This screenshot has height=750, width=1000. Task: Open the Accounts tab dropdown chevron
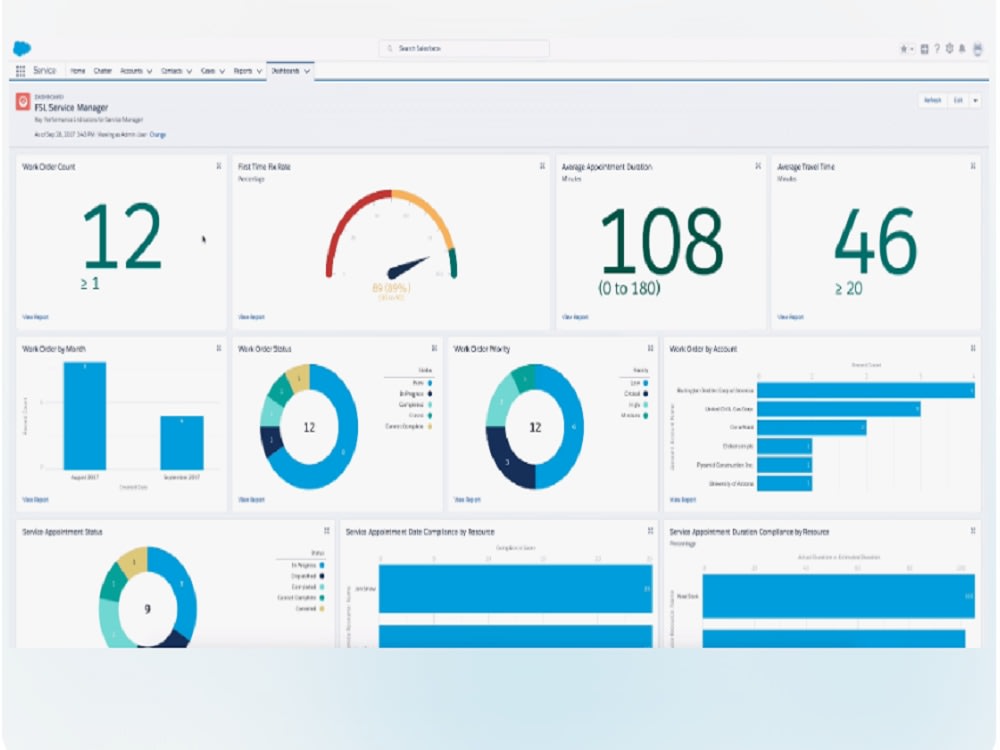[x=149, y=71]
